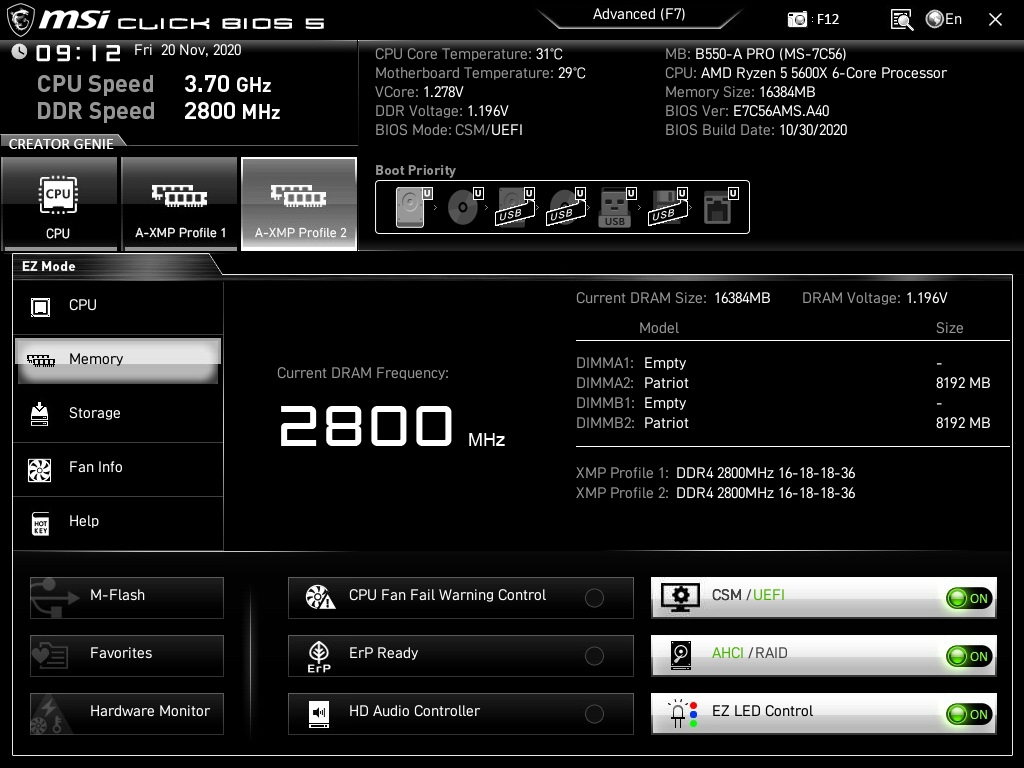Image resolution: width=1024 pixels, height=768 pixels.
Task: Switch the CSM/UEFI ON toggle
Action: pyautogui.click(x=970, y=598)
